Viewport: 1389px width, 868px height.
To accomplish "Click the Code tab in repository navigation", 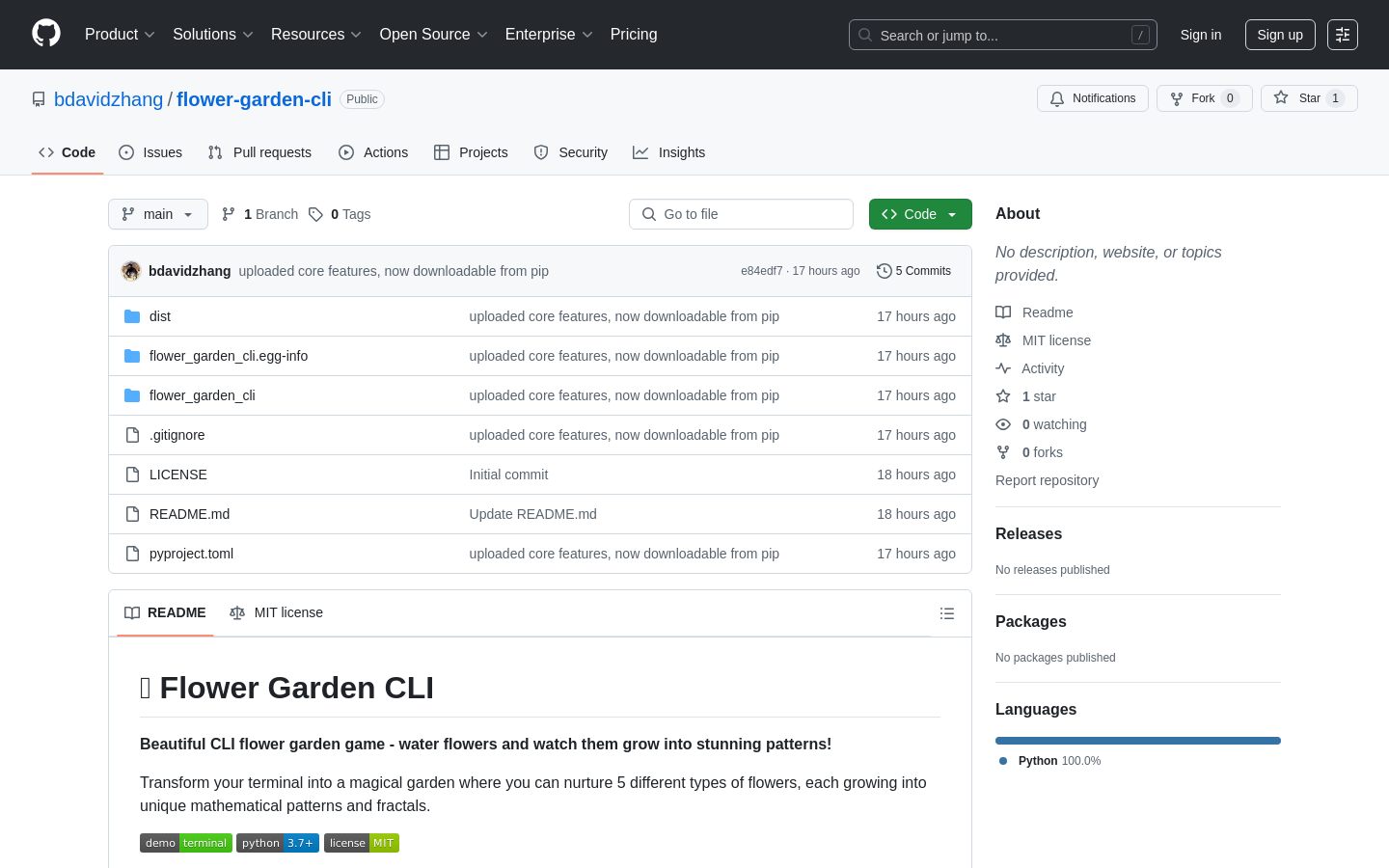I will point(68,152).
